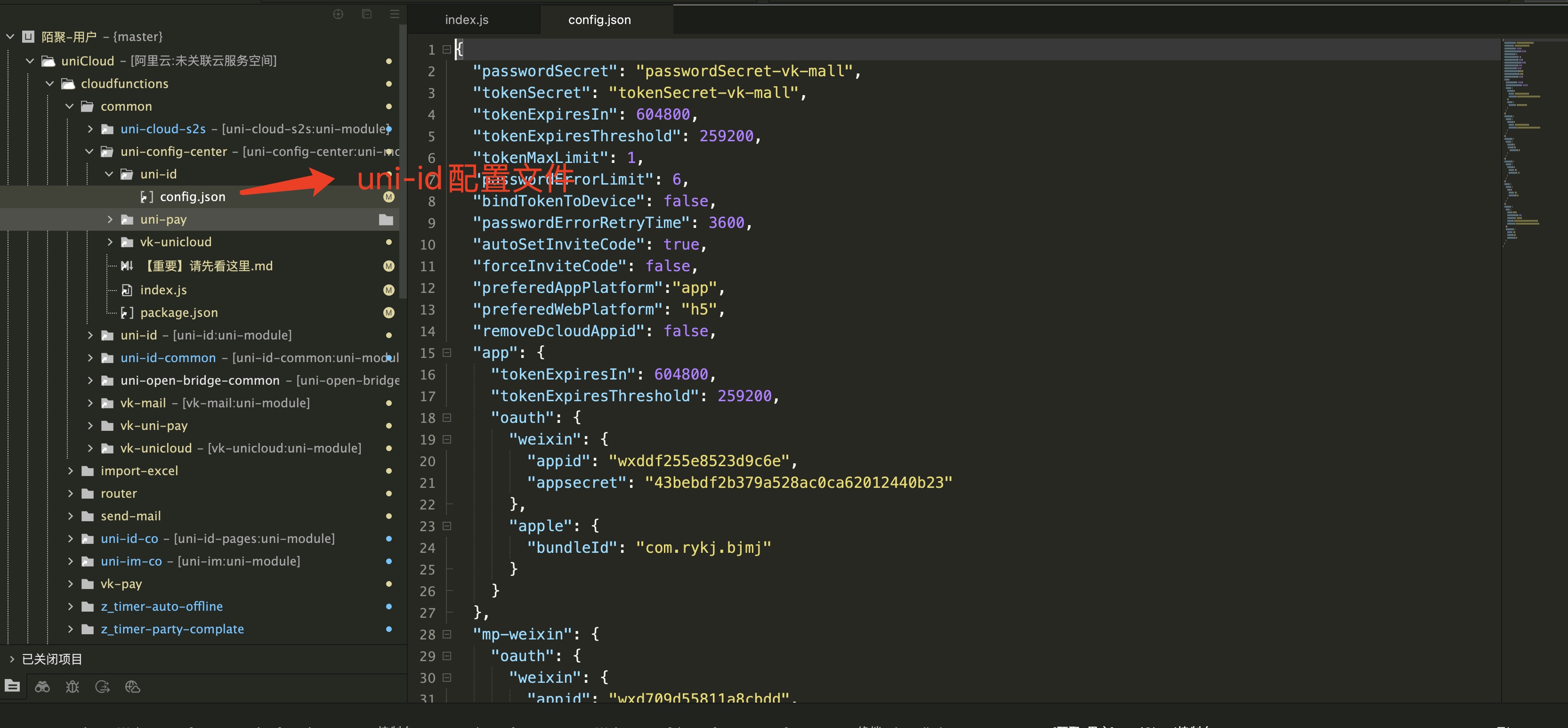Open package.json in the file tree
The width and height of the screenshot is (1568, 728).
pos(178,312)
